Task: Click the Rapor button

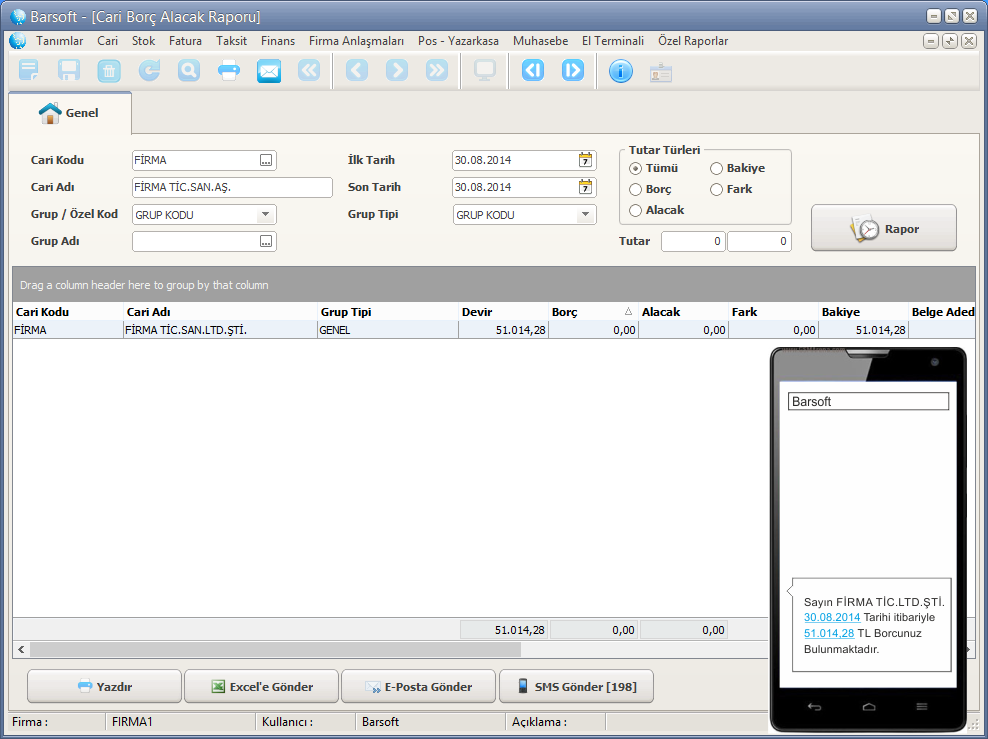Action: [x=883, y=228]
